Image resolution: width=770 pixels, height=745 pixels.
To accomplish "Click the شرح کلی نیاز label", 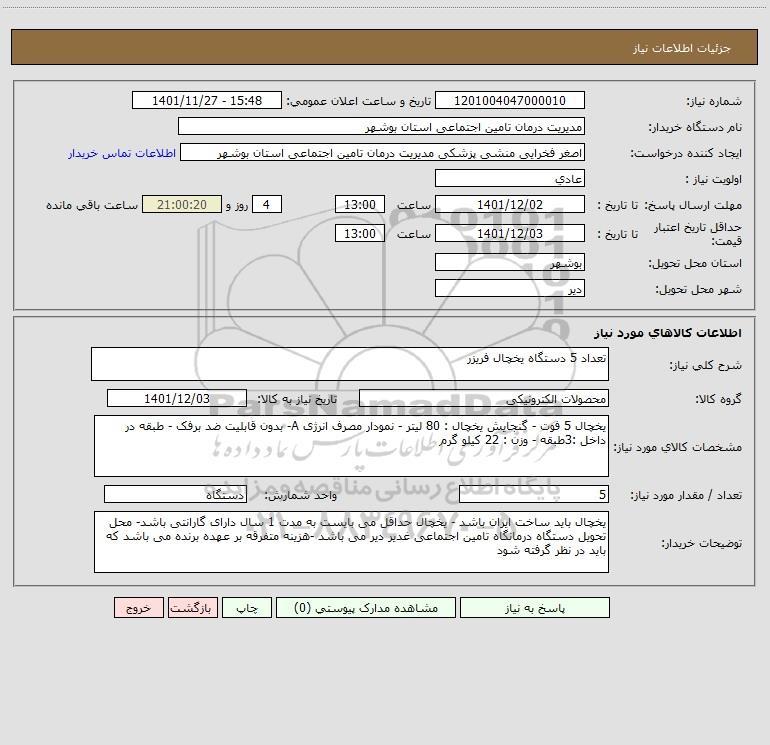I will tap(706, 365).
